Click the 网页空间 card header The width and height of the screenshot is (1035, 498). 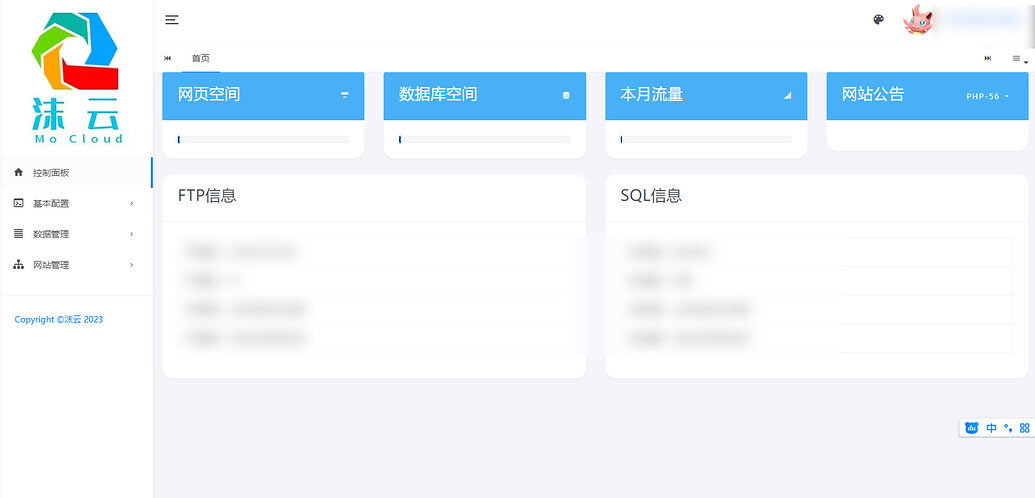(263, 96)
